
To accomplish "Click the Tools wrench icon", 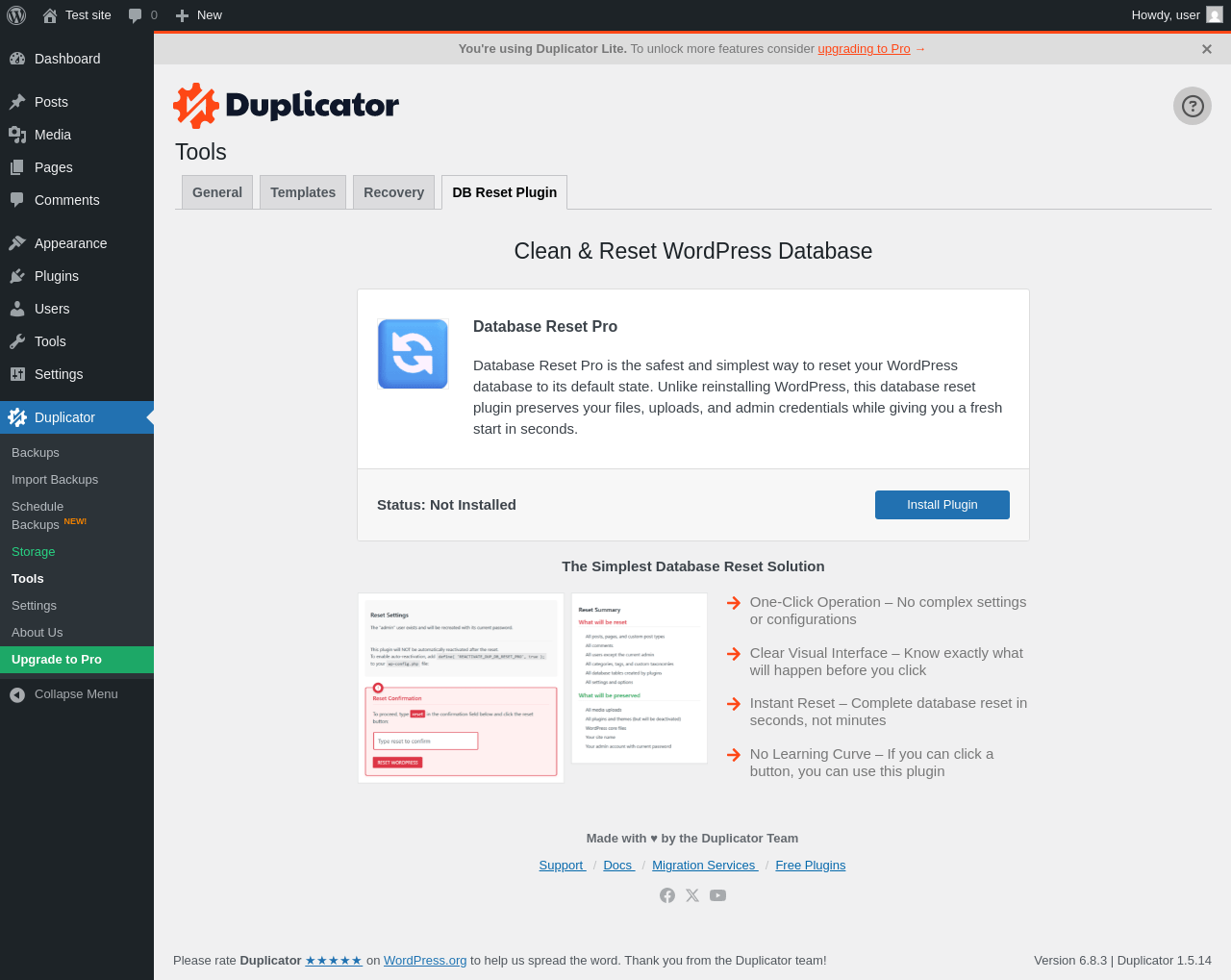I will click(x=17, y=341).
